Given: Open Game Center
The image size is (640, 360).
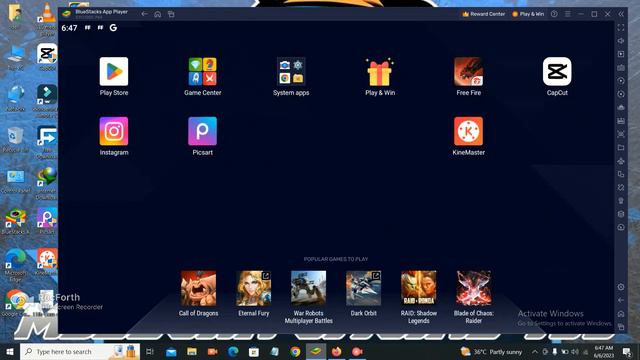Looking at the screenshot, I should coord(202,72).
